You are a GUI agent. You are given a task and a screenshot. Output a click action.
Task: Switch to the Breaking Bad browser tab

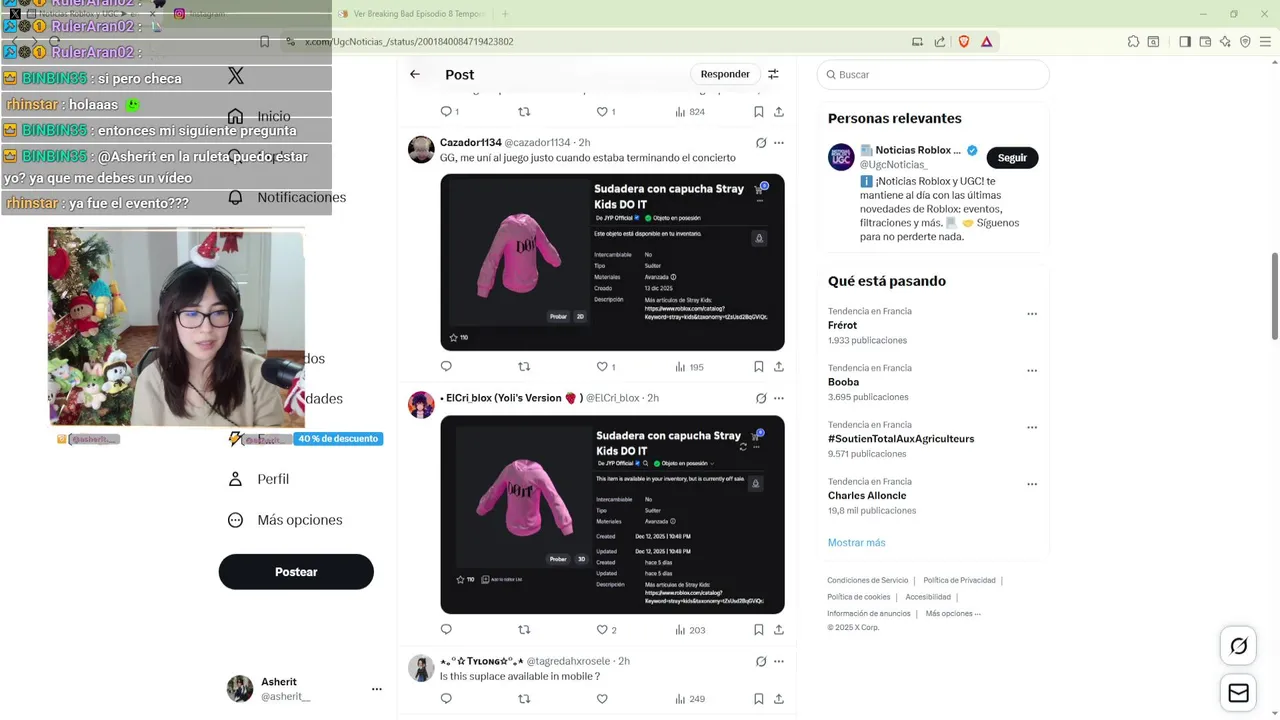click(x=411, y=14)
